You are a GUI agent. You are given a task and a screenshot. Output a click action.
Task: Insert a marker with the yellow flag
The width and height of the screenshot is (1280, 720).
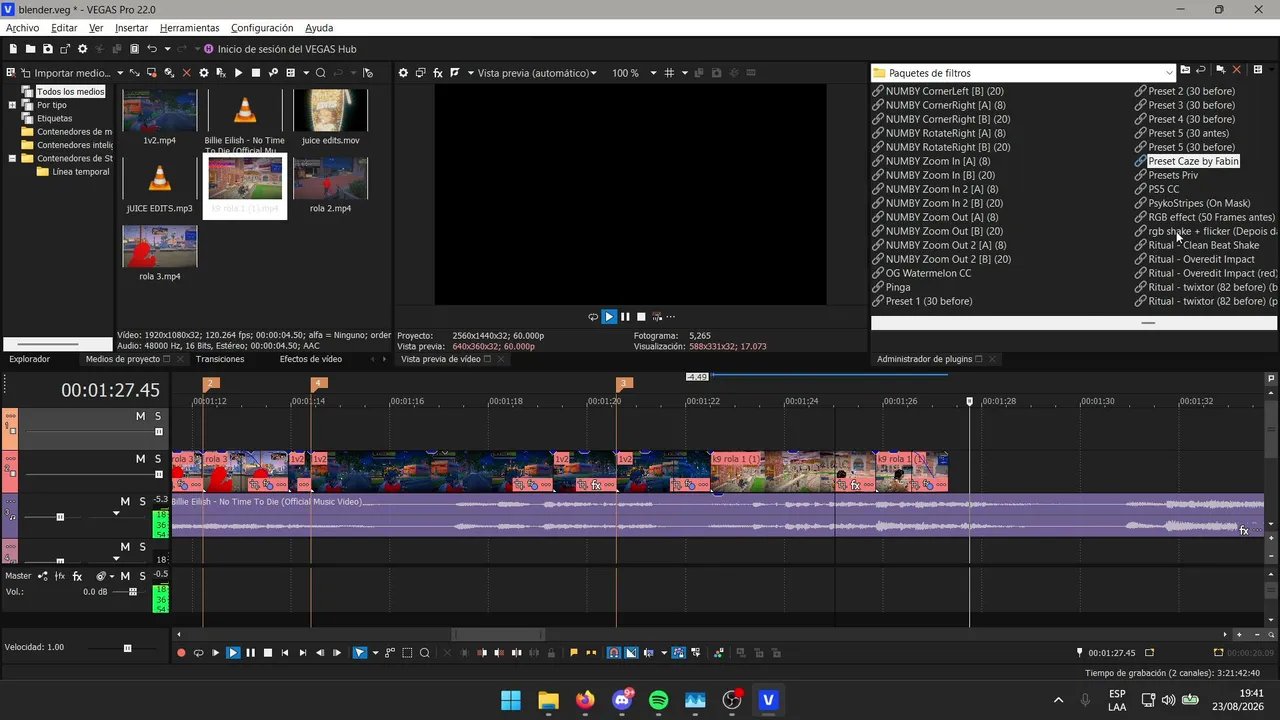[573, 653]
